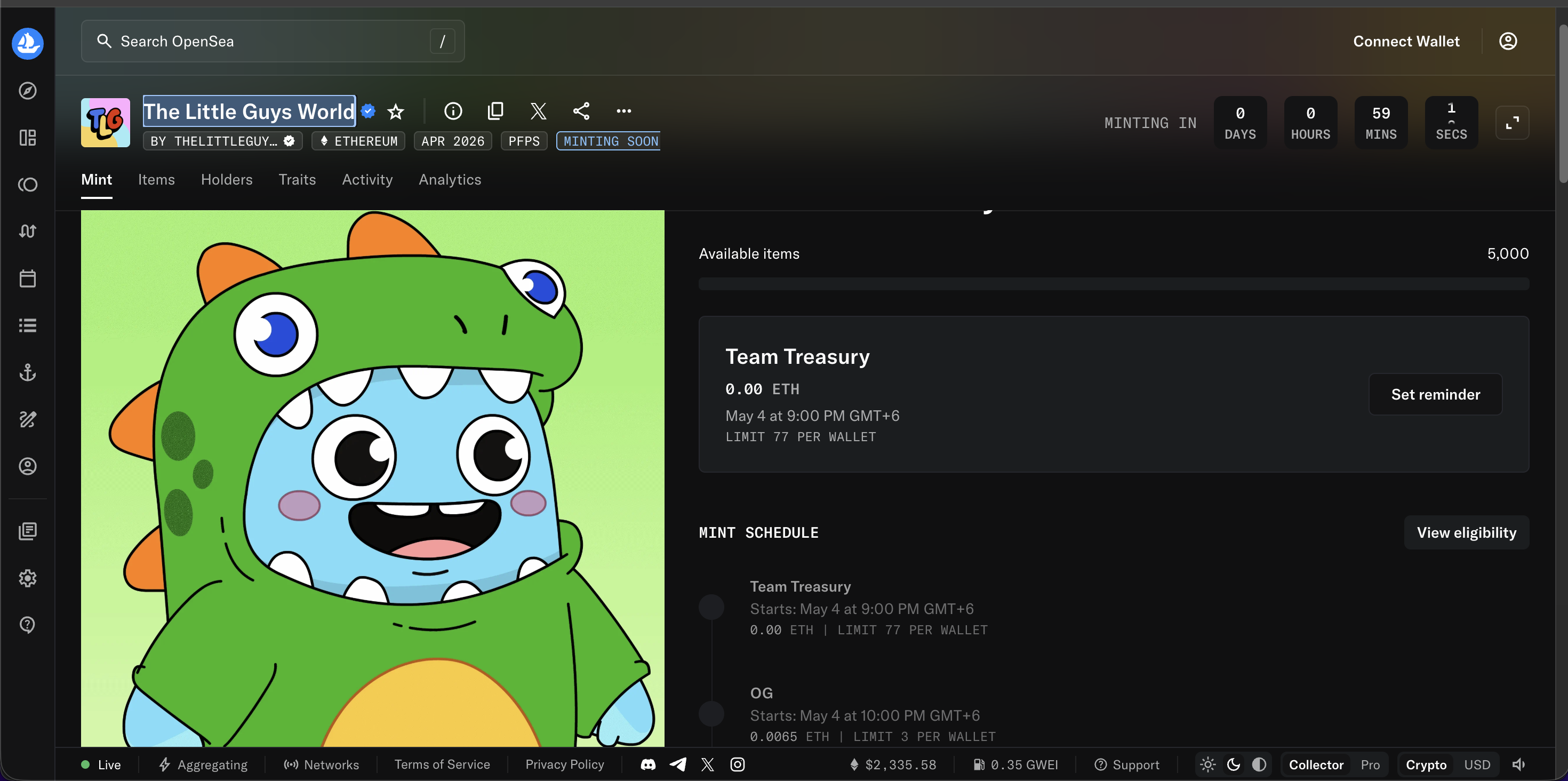Open the Discover compass icon in sidebar
Screen dimensions: 1568x781
click(x=27, y=91)
